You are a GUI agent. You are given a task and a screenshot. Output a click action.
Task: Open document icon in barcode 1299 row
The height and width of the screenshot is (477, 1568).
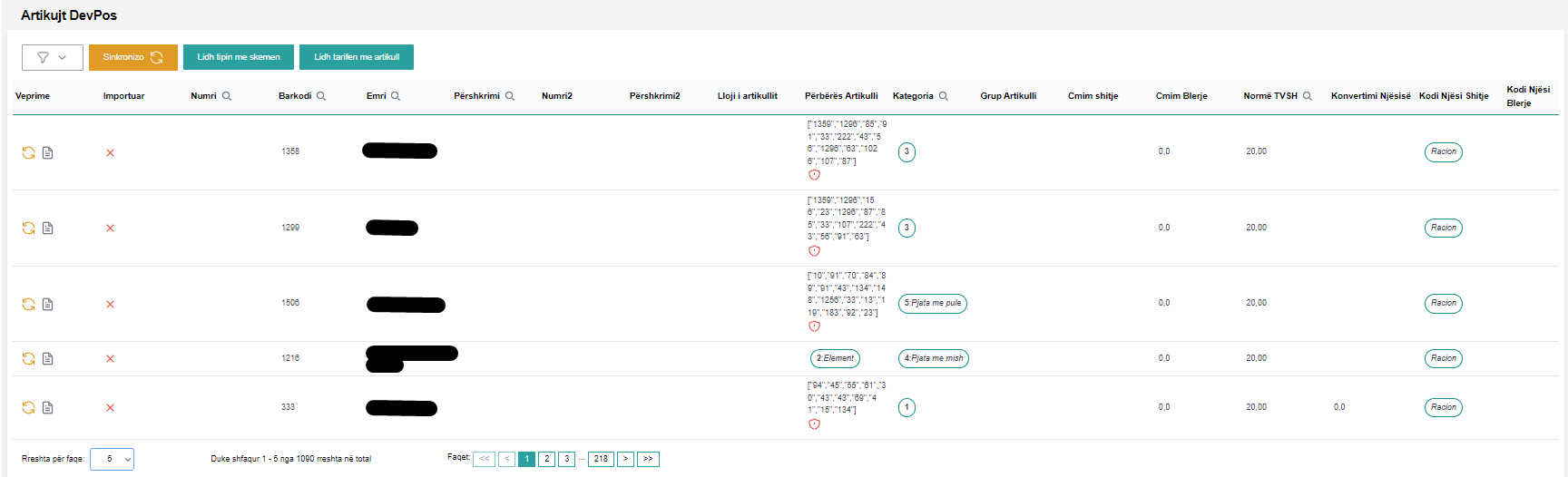point(48,229)
